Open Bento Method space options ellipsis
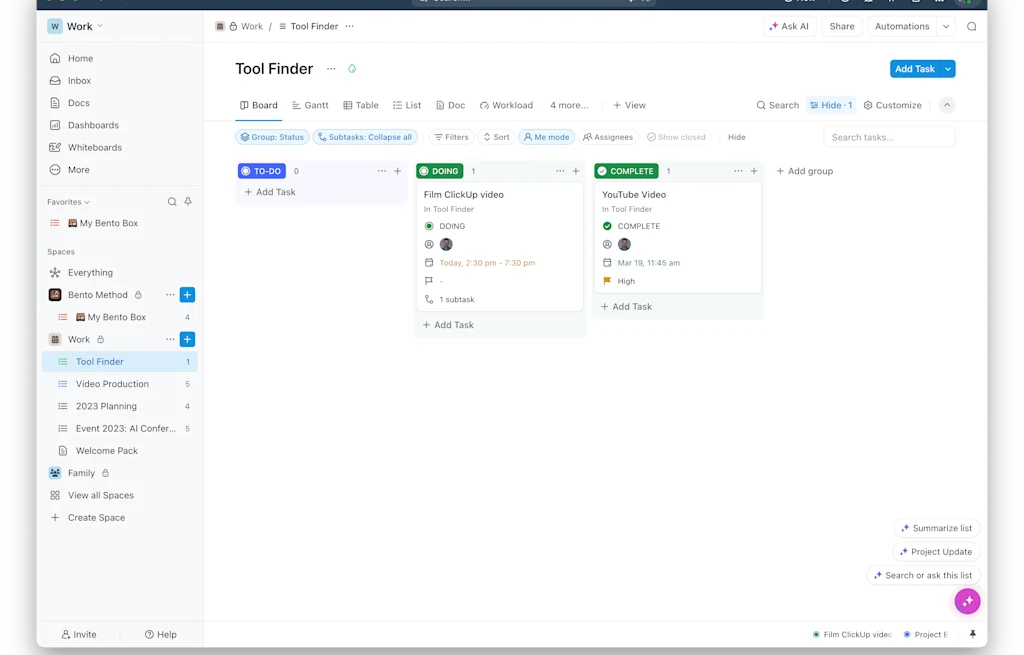The image size is (1024, 655). (170, 295)
